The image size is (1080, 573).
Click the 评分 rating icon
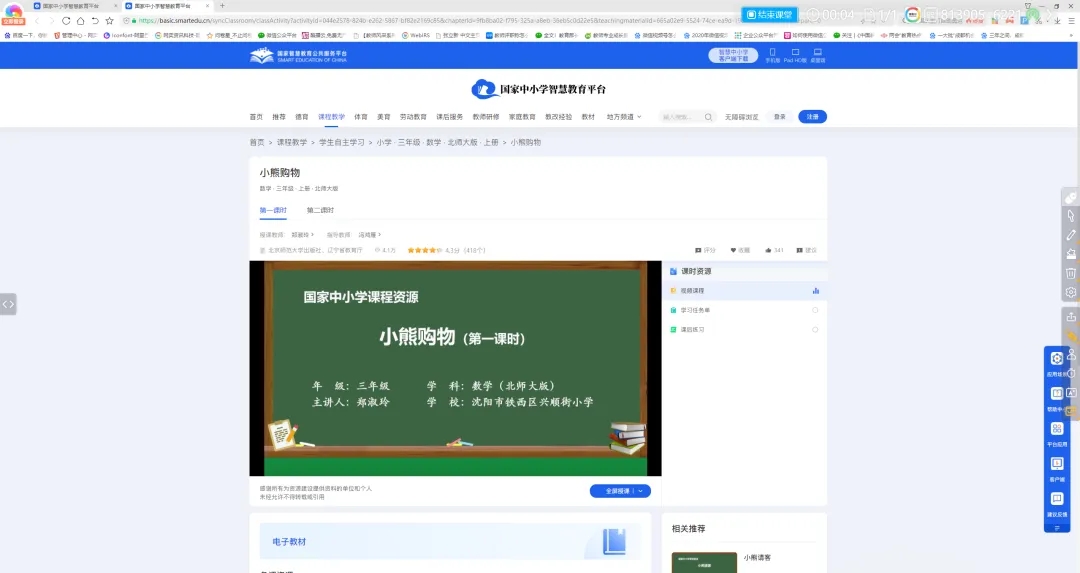pos(698,250)
